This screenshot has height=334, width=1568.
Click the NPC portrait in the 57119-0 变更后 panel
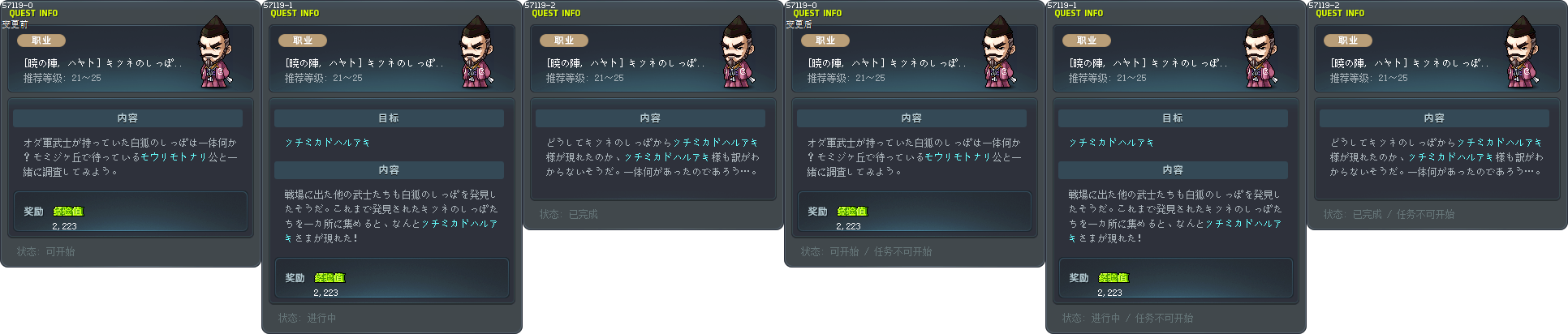[999, 52]
